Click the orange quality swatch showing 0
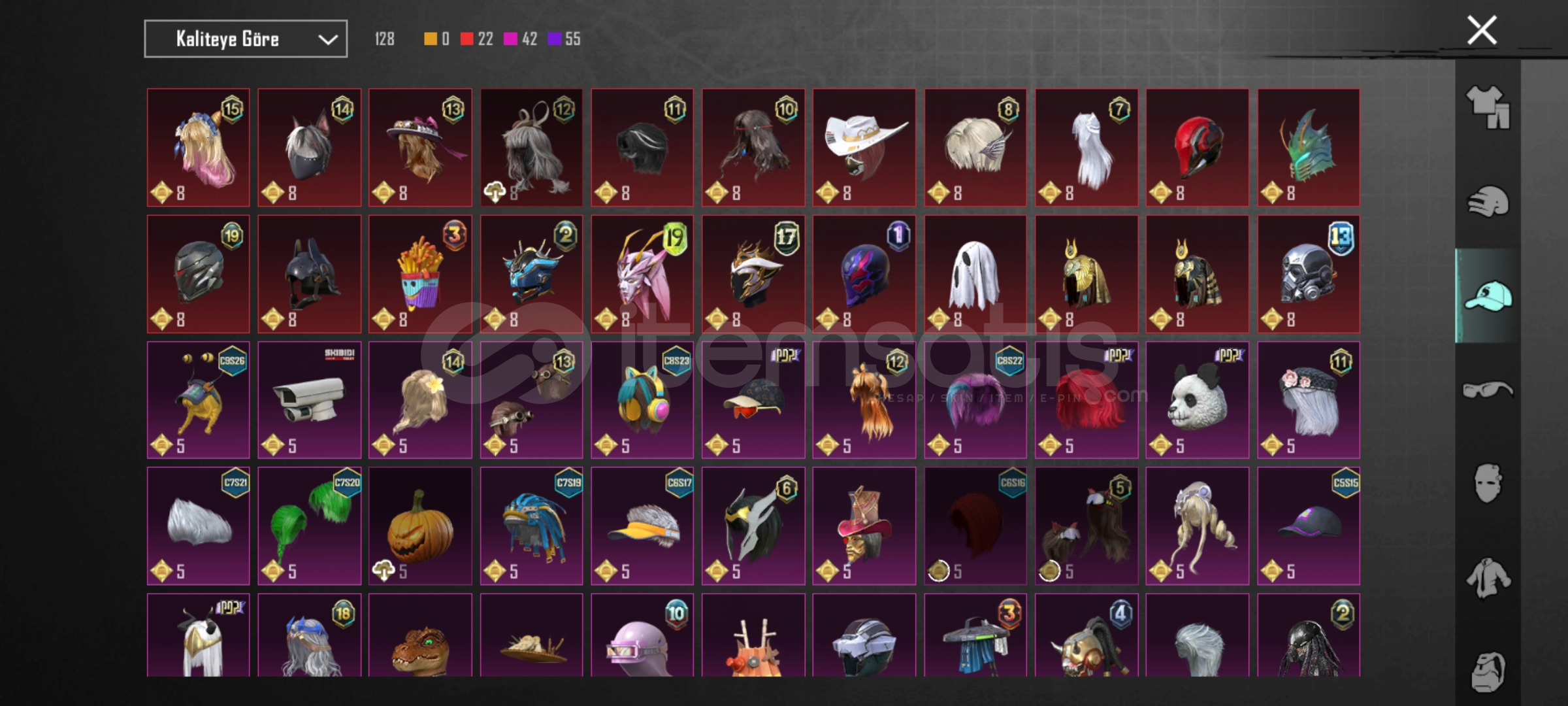The width and height of the screenshot is (1568, 706). [430, 39]
